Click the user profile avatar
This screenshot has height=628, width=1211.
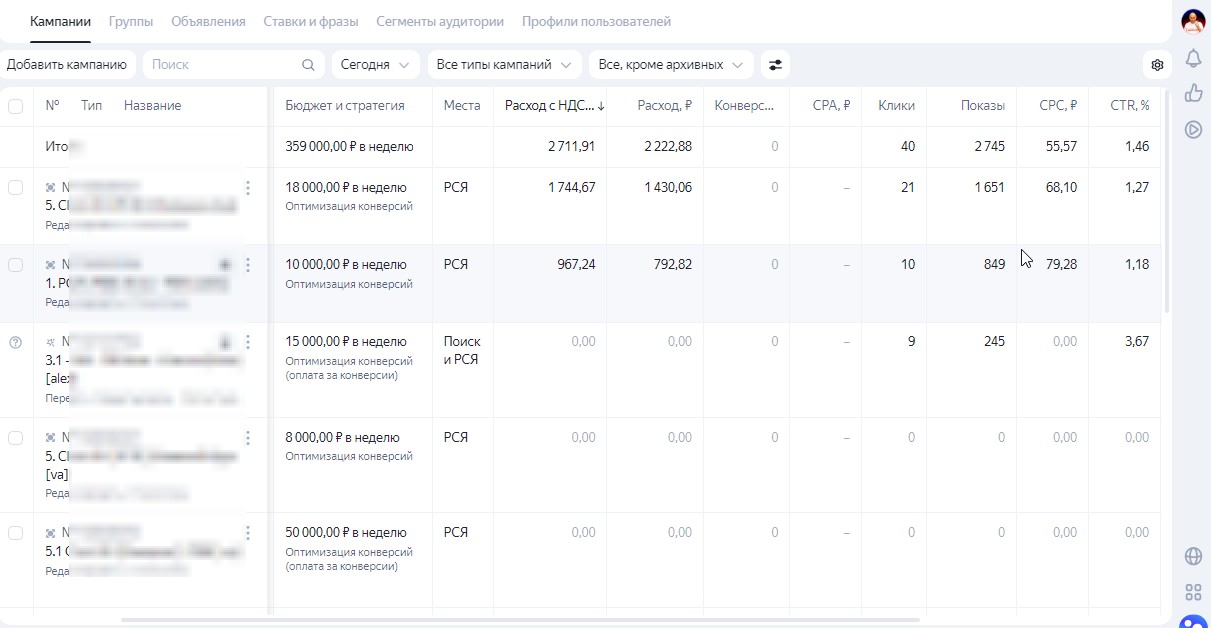[1193, 21]
